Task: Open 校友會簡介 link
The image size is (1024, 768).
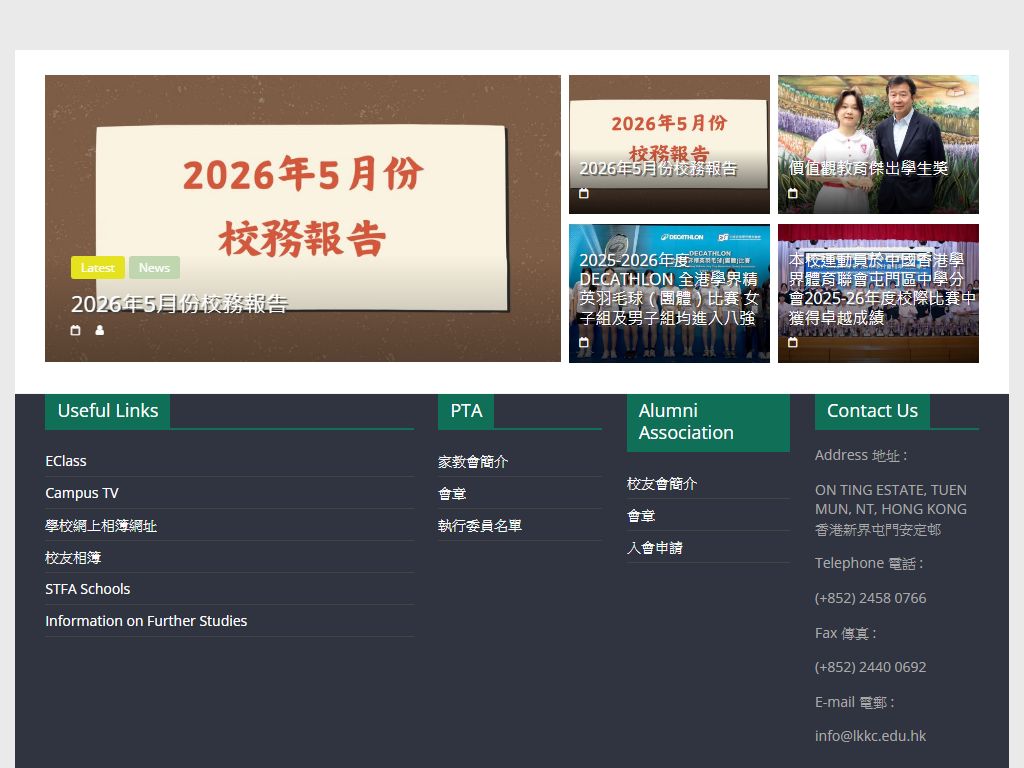Action: coord(662,484)
